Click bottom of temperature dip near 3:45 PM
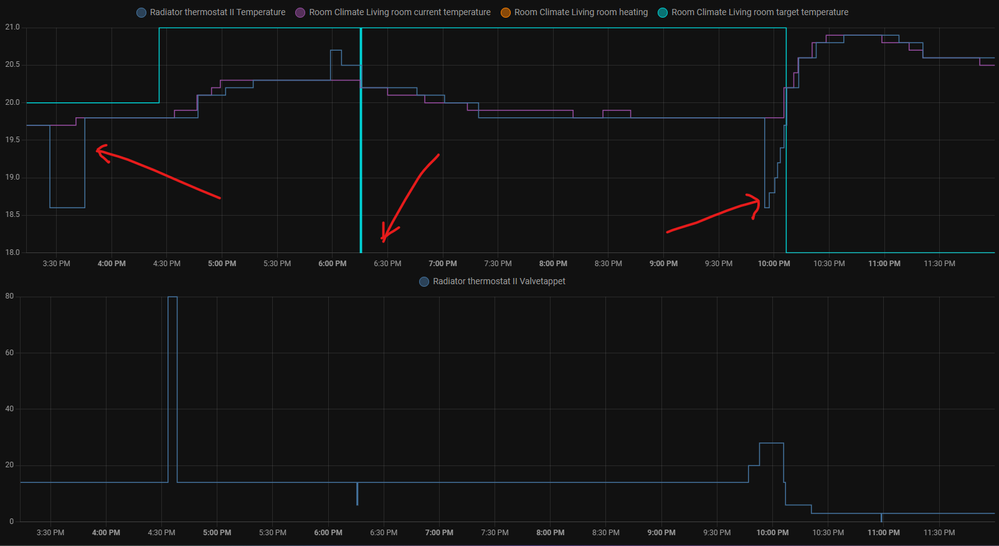 click(67, 207)
